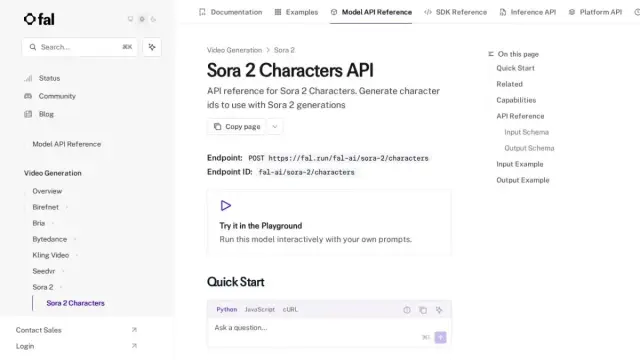The image size is (640, 360).
Task: Click the Documentation book icon
Action: click(x=202, y=12)
